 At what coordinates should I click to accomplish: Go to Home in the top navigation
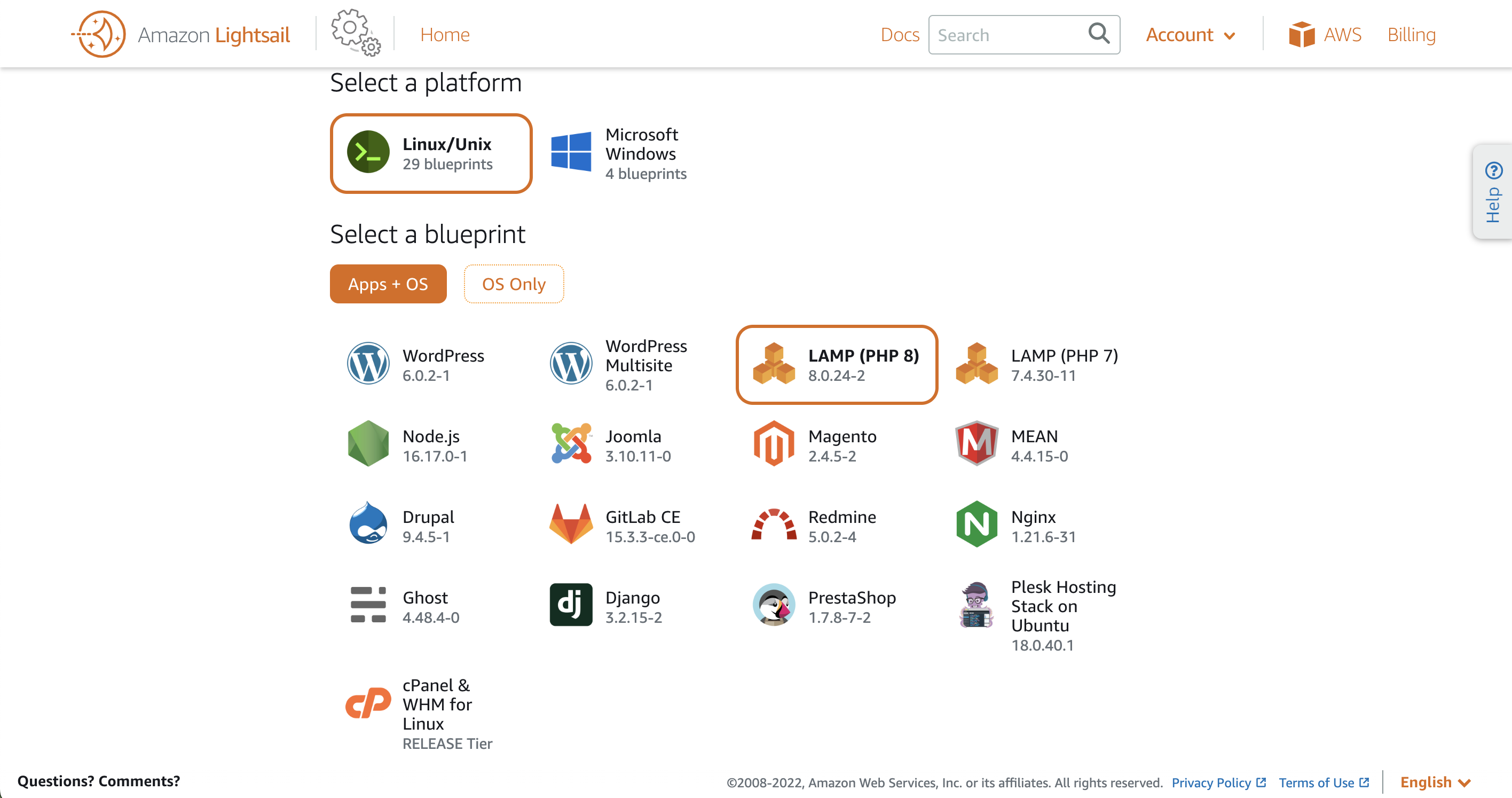[x=445, y=35]
